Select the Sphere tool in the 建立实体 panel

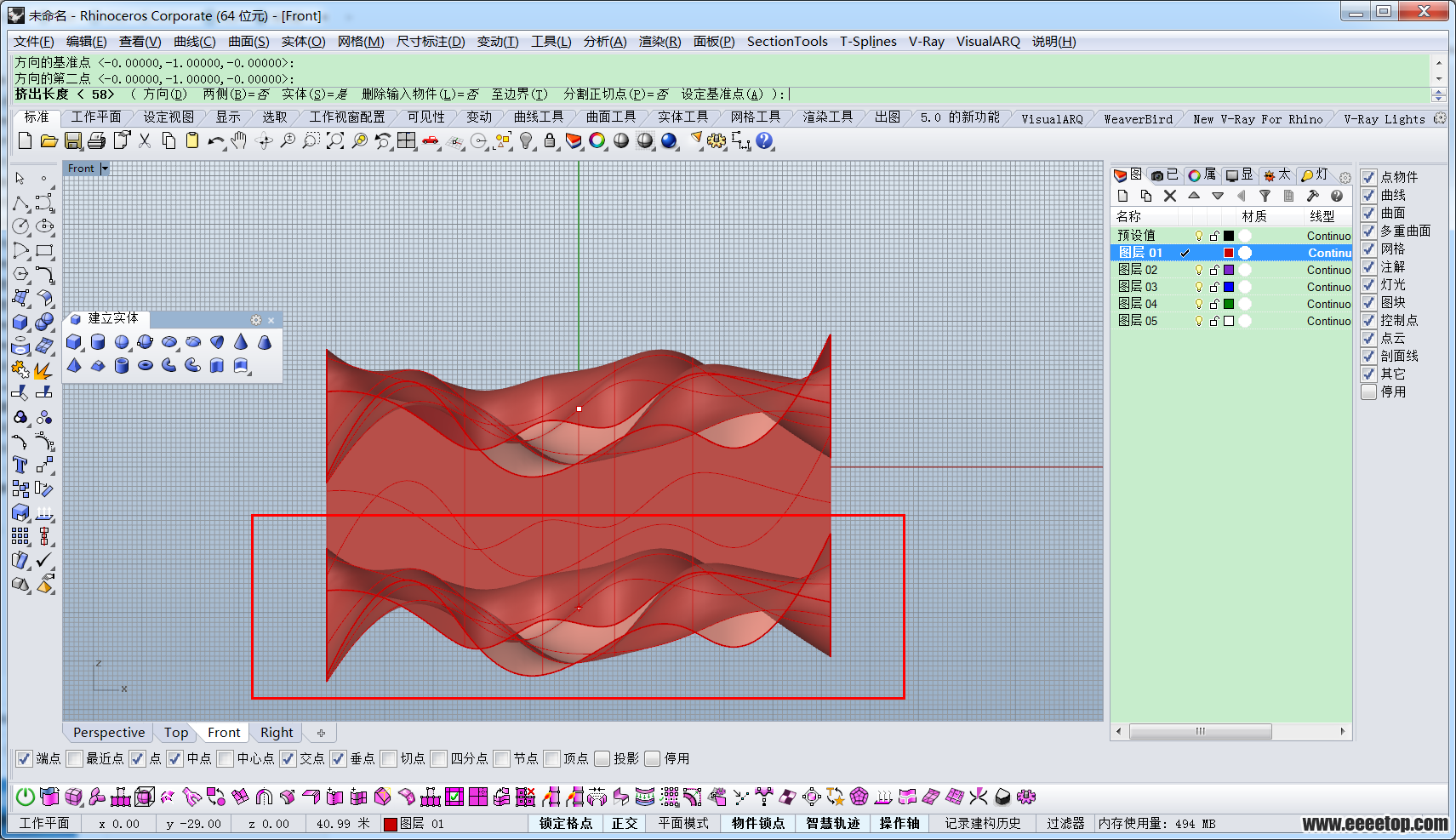coord(122,342)
